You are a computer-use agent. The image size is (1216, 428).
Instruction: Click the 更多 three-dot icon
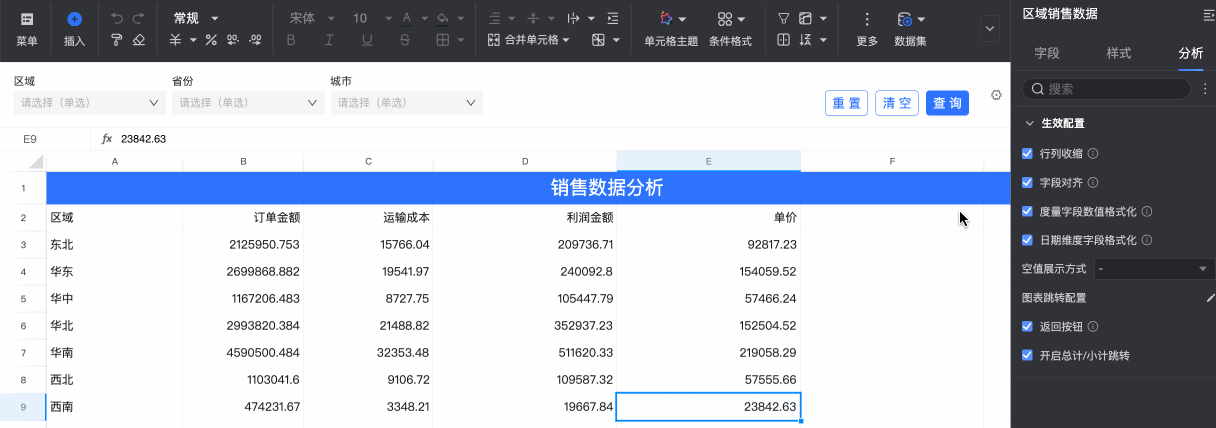(x=867, y=19)
